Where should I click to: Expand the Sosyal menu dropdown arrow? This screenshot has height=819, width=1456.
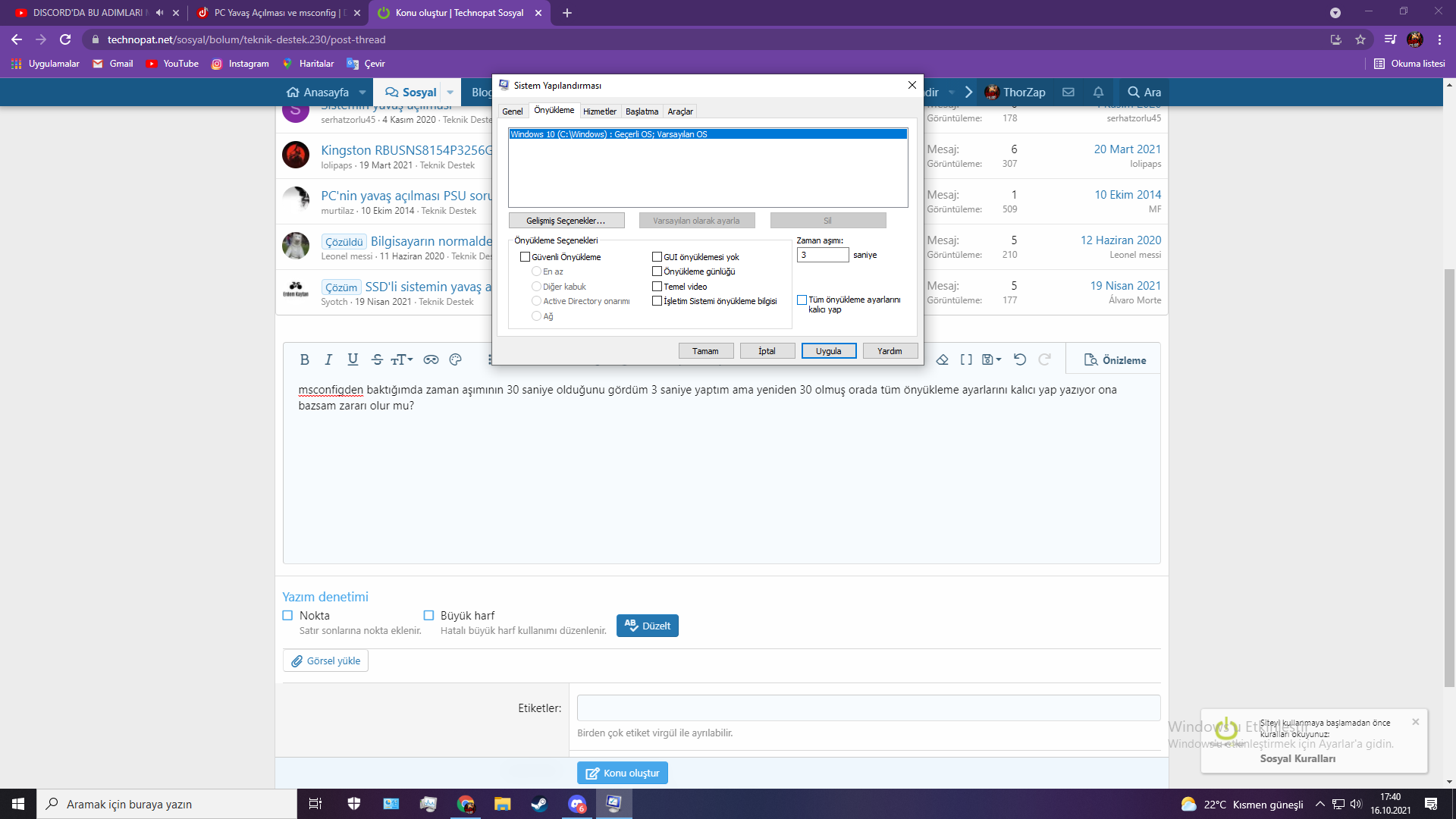[450, 92]
